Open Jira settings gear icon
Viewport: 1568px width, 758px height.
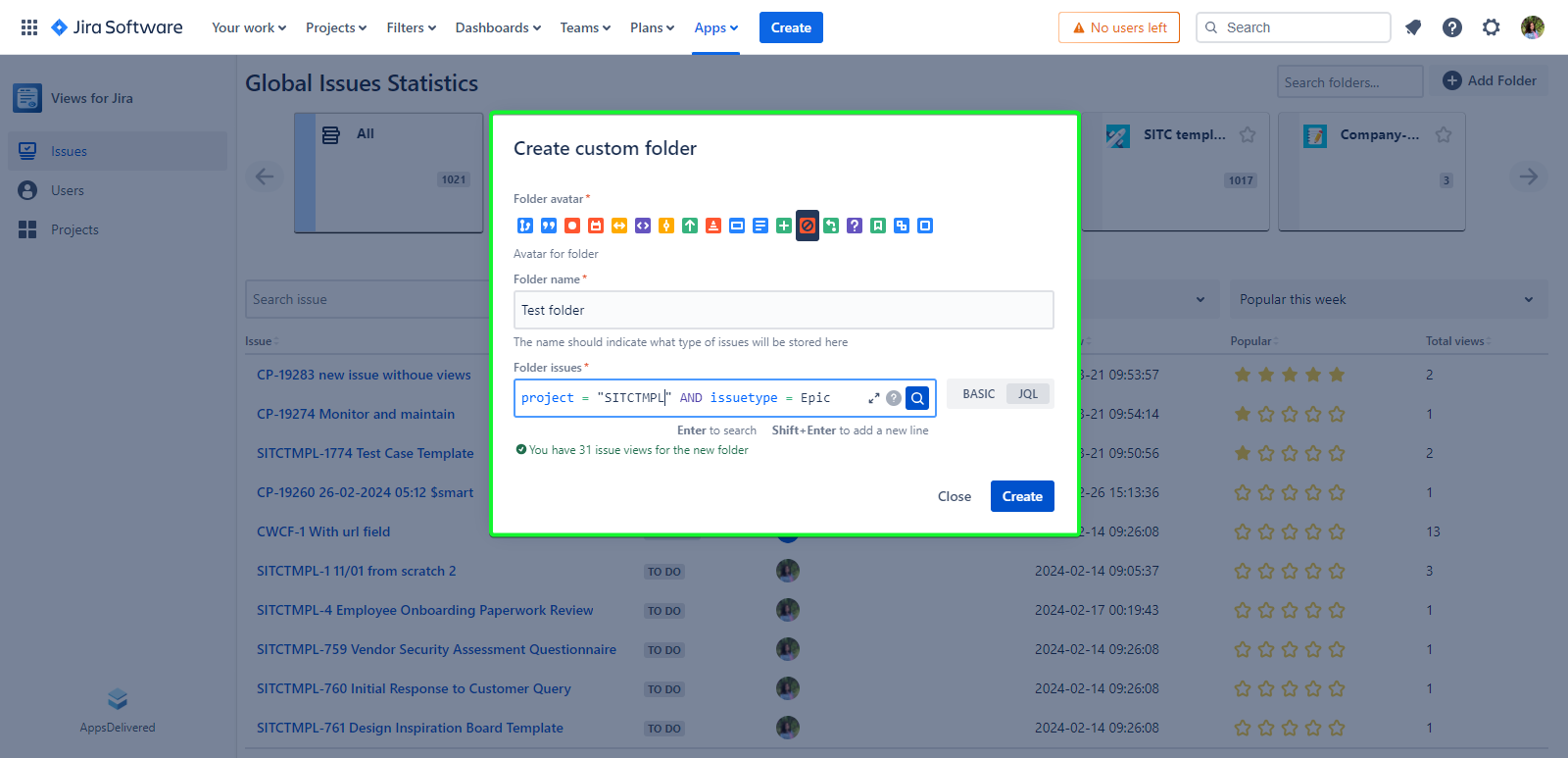tap(1491, 27)
